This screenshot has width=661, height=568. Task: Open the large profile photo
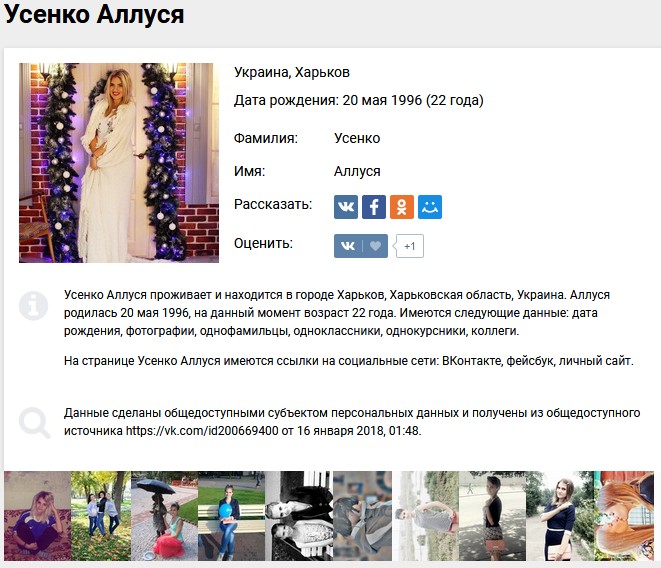pos(119,163)
